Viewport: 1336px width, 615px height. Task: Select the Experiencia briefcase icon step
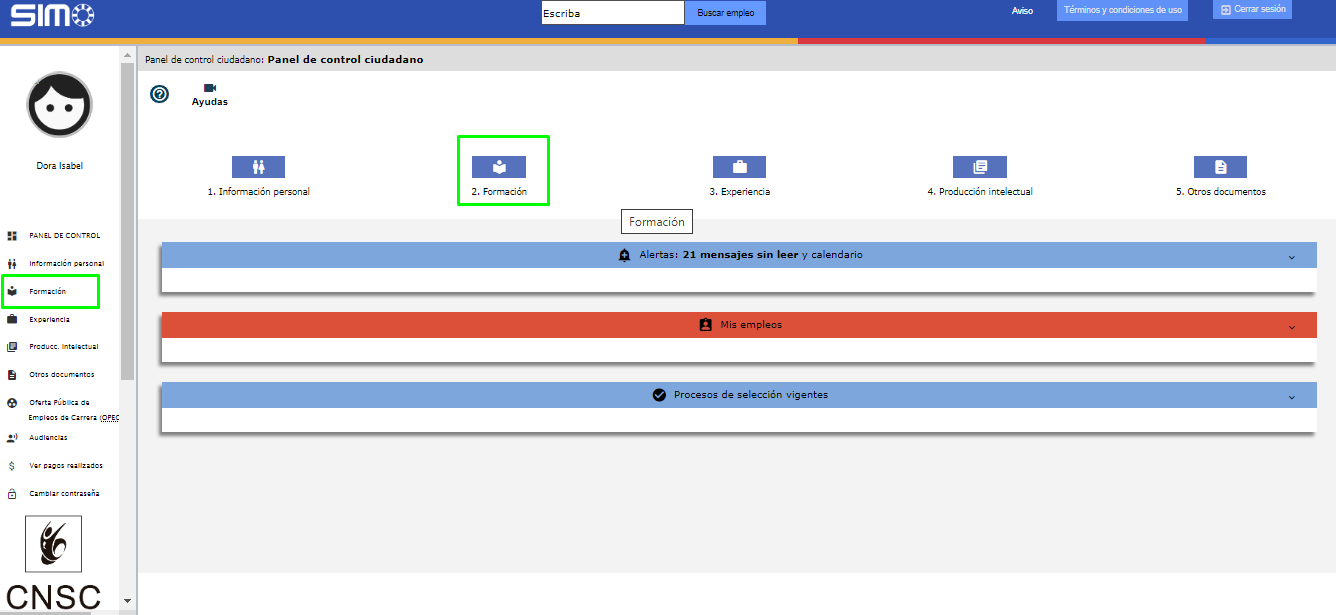coord(739,167)
